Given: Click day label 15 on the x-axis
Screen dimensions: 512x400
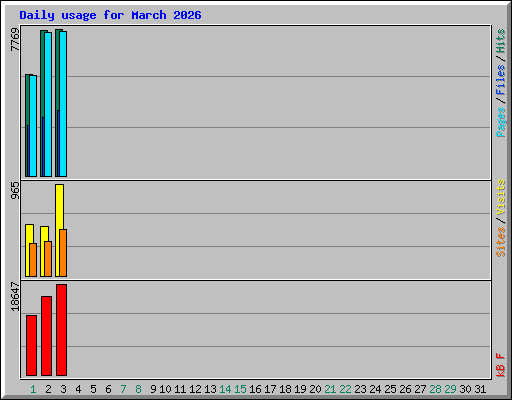Looking at the screenshot, I should pyautogui.click(x=240, y=389).
